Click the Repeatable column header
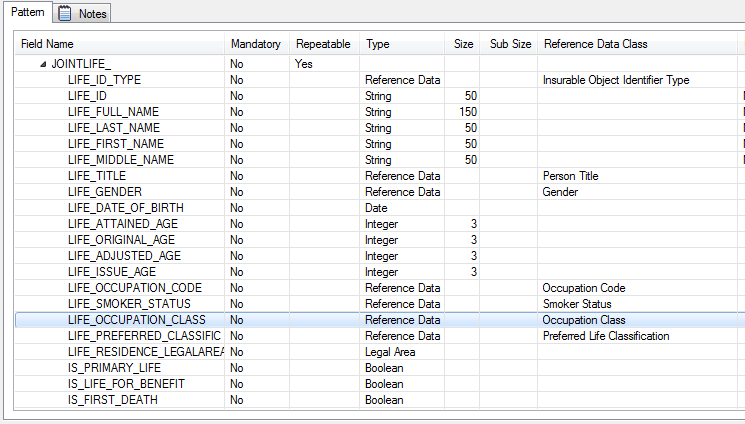Viewport: 745px width, 424px height. 324,44
